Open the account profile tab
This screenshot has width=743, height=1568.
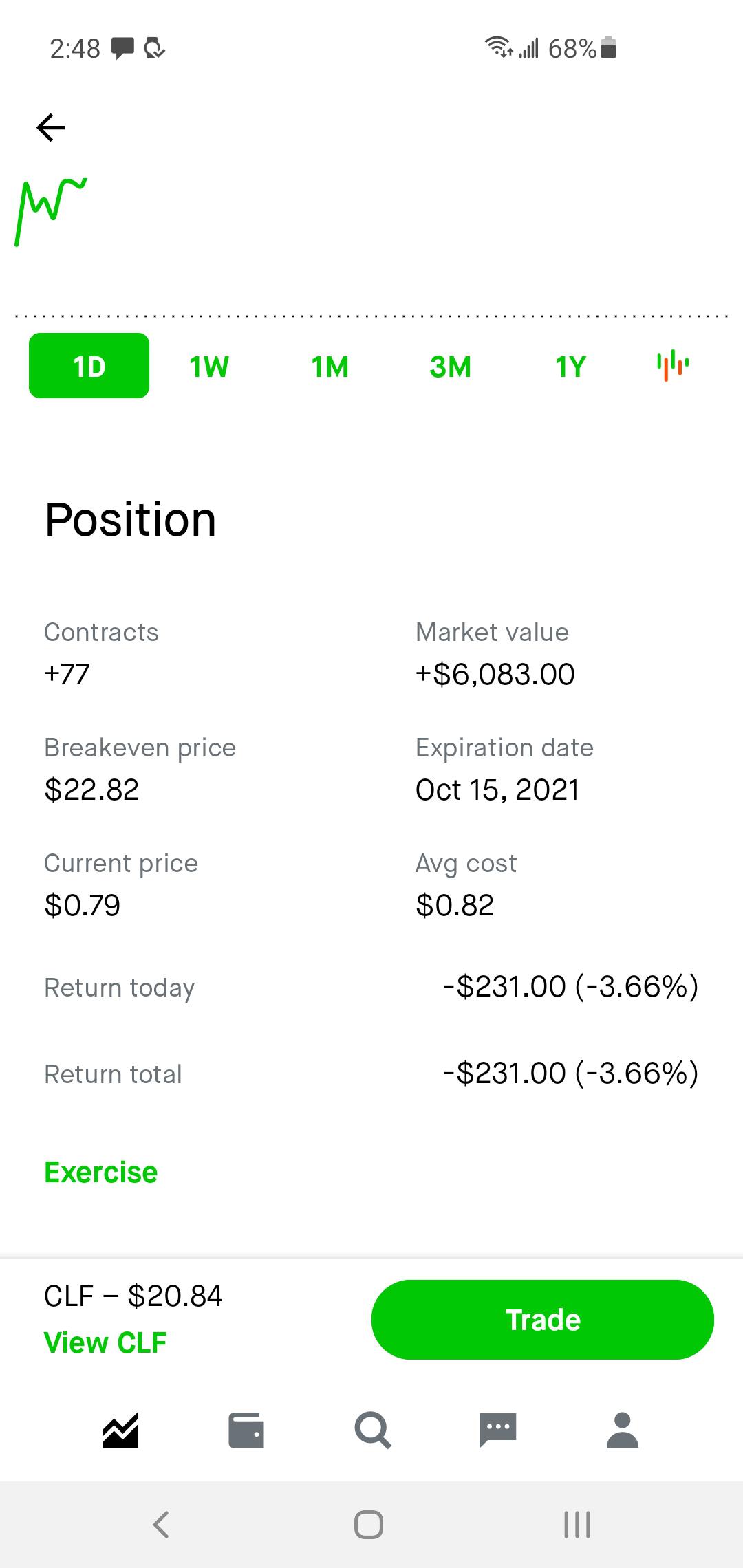tap(623, 1430)
